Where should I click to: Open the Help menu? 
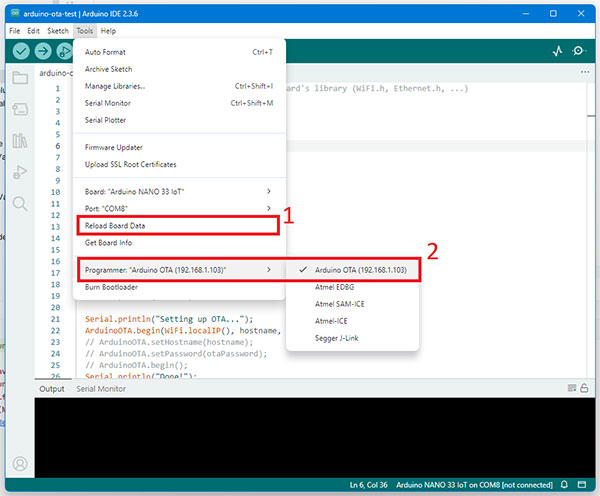108,31
